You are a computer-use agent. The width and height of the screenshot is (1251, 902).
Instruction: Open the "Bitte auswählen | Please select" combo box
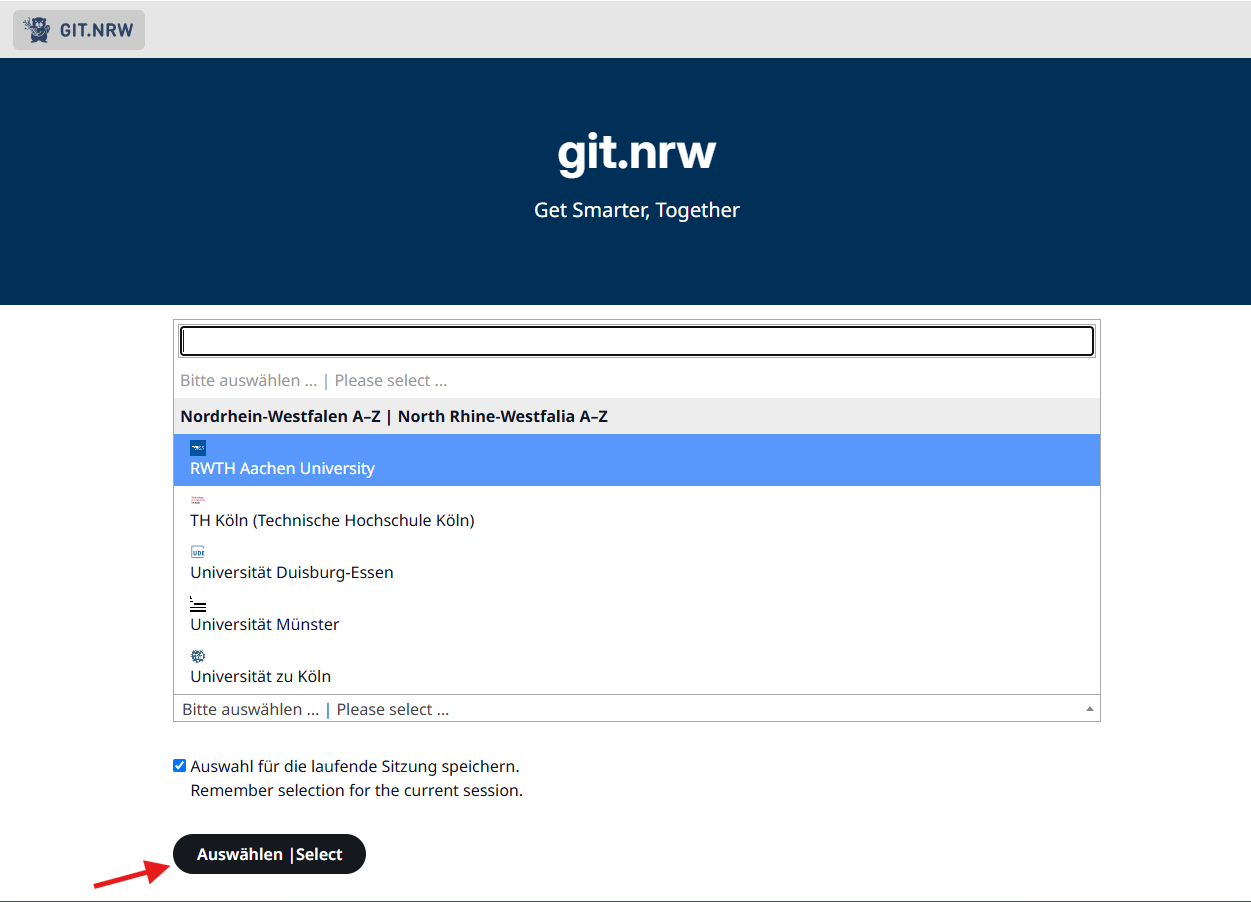coord(636,708)
